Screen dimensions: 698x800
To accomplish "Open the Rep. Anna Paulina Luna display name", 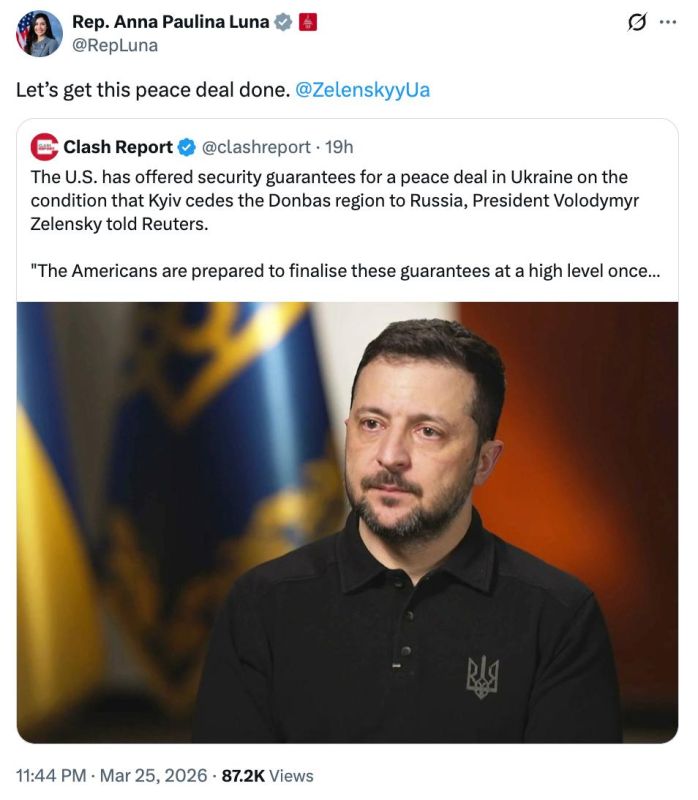I will point(169,22).
